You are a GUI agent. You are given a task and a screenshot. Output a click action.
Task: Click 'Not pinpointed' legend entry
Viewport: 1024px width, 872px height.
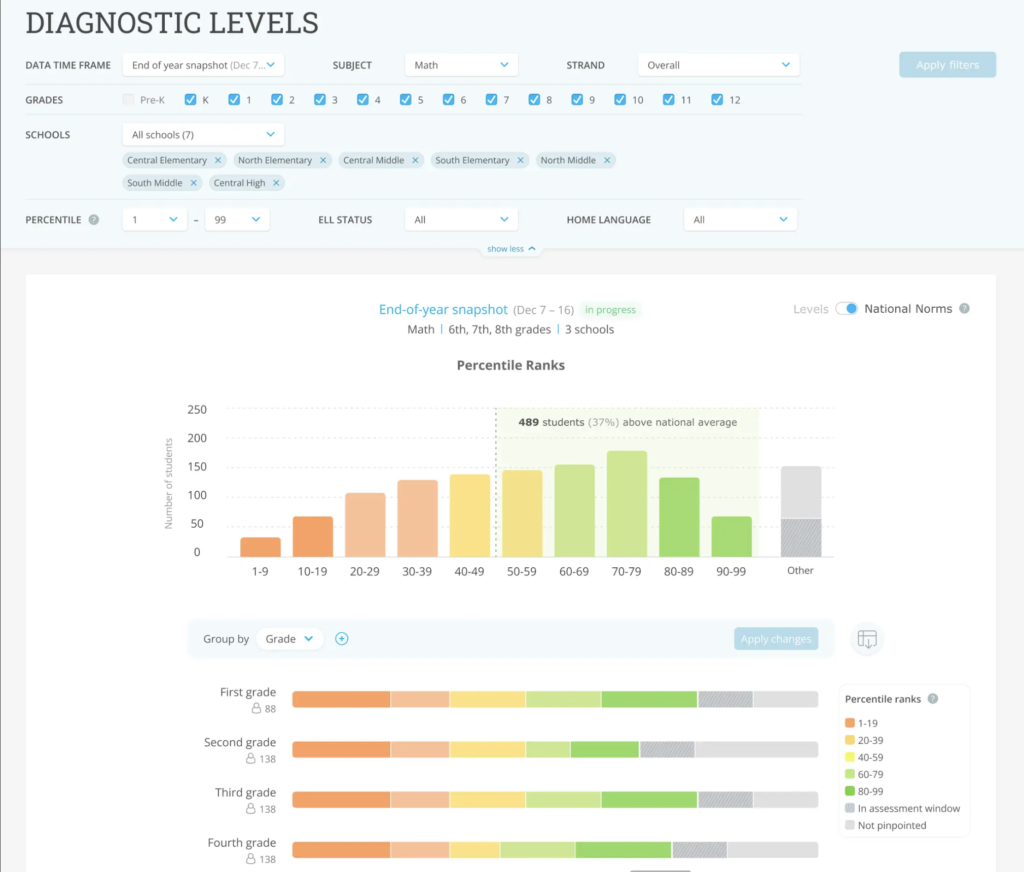[x=886, y=825]
